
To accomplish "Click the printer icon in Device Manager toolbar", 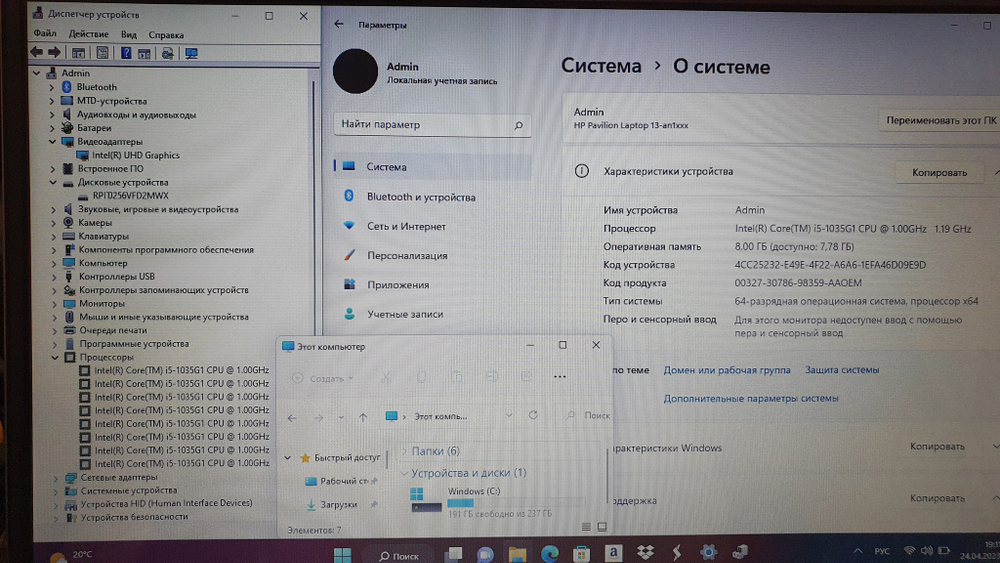I will 167,53.
